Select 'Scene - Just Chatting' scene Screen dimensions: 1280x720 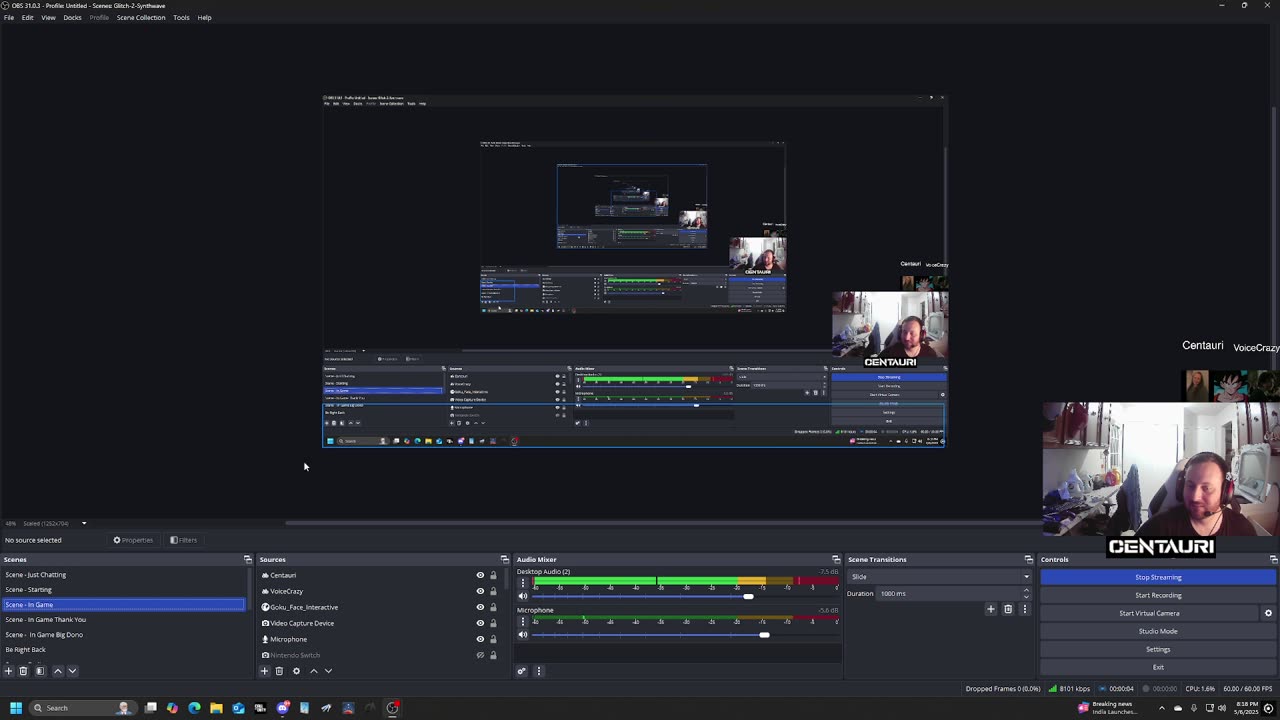pos(124,575)
